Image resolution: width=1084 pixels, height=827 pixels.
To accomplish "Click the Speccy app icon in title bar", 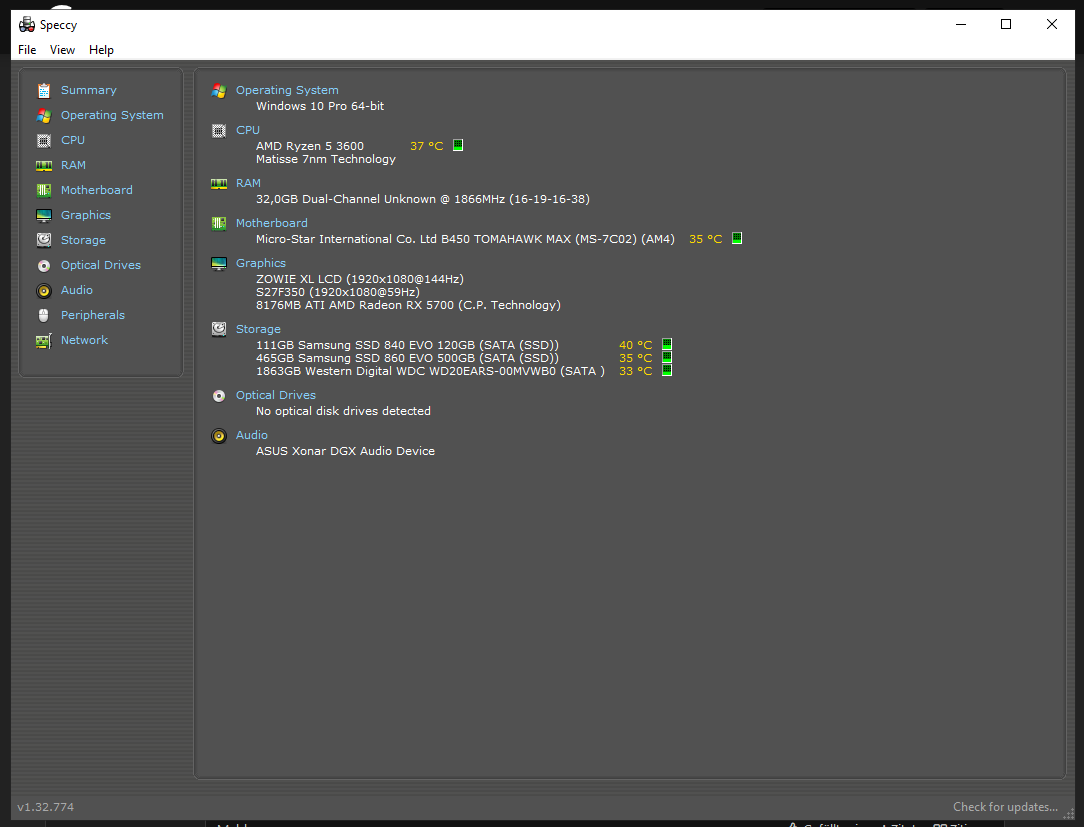I will click(27, 25).
